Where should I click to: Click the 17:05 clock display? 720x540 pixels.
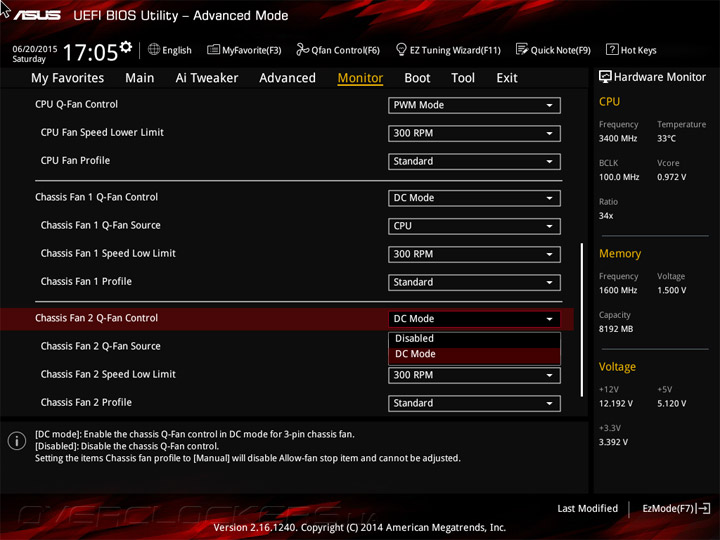point(90,52)
